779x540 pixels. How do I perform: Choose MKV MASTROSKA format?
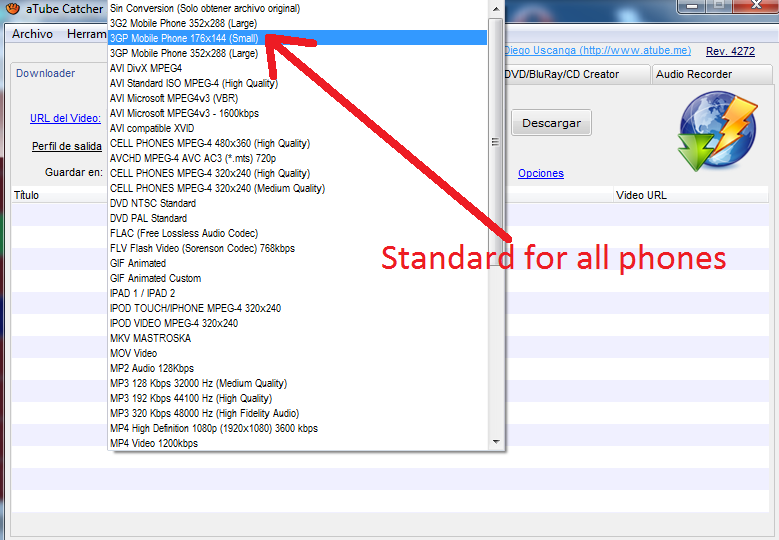coord(297,338)
